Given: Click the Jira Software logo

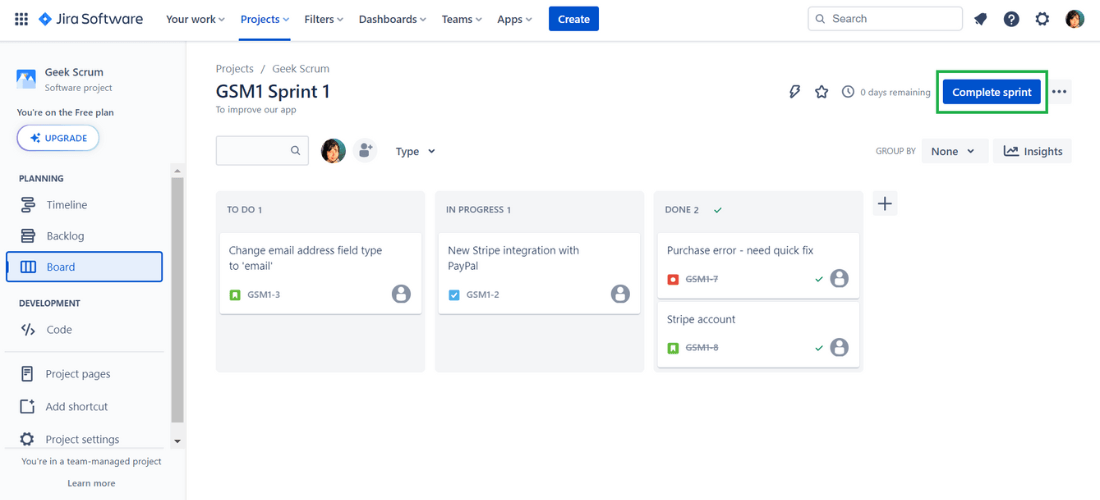Looking at the screenshot, I should [90, 19].
